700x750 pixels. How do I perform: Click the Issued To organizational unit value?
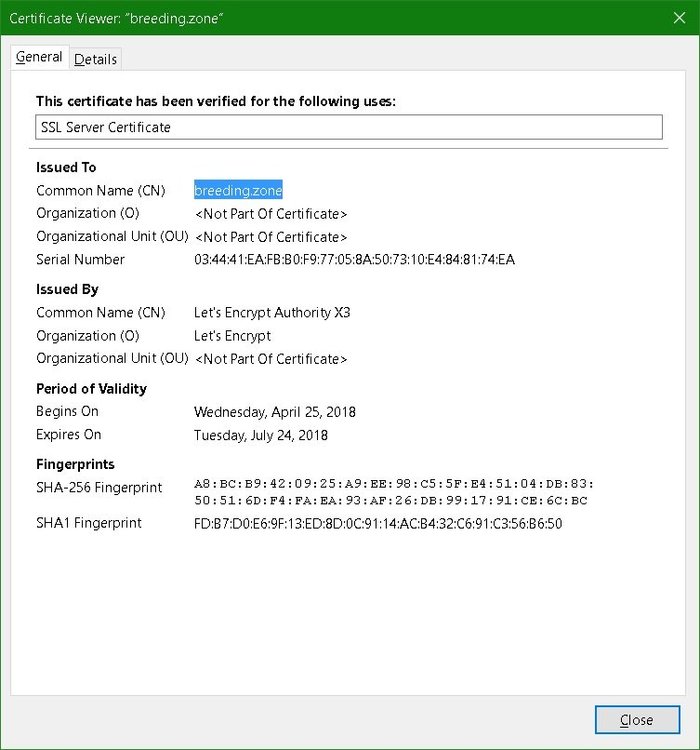pyautogui.click(x=270, y=237)
